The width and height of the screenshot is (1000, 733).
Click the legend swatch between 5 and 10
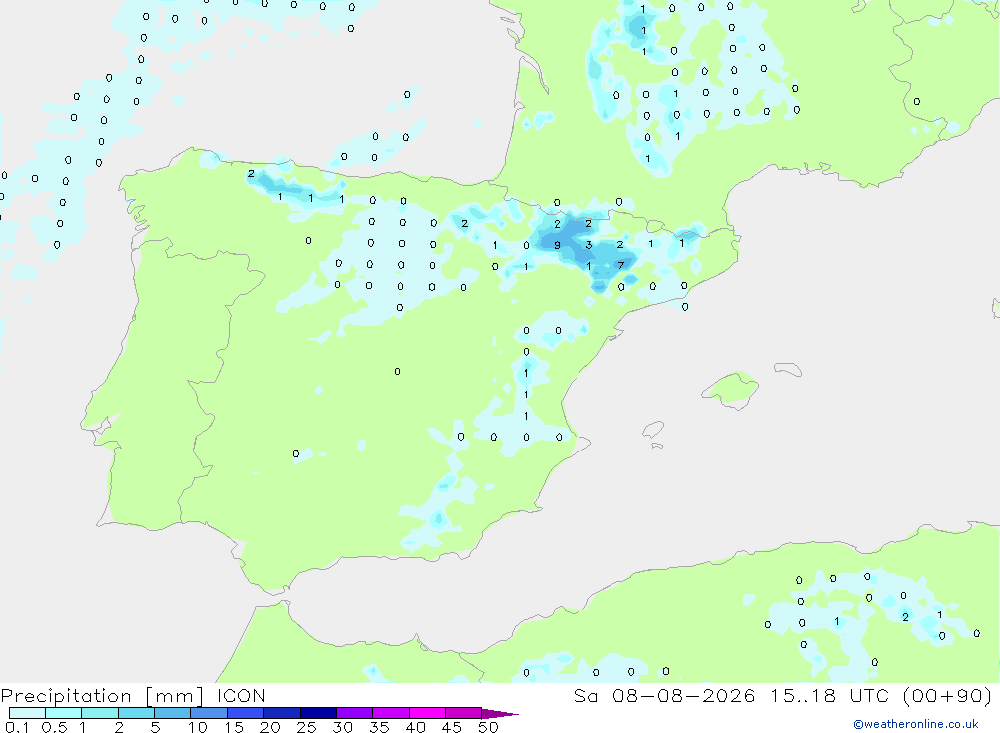pyautogui.click(x=172, y=713)
